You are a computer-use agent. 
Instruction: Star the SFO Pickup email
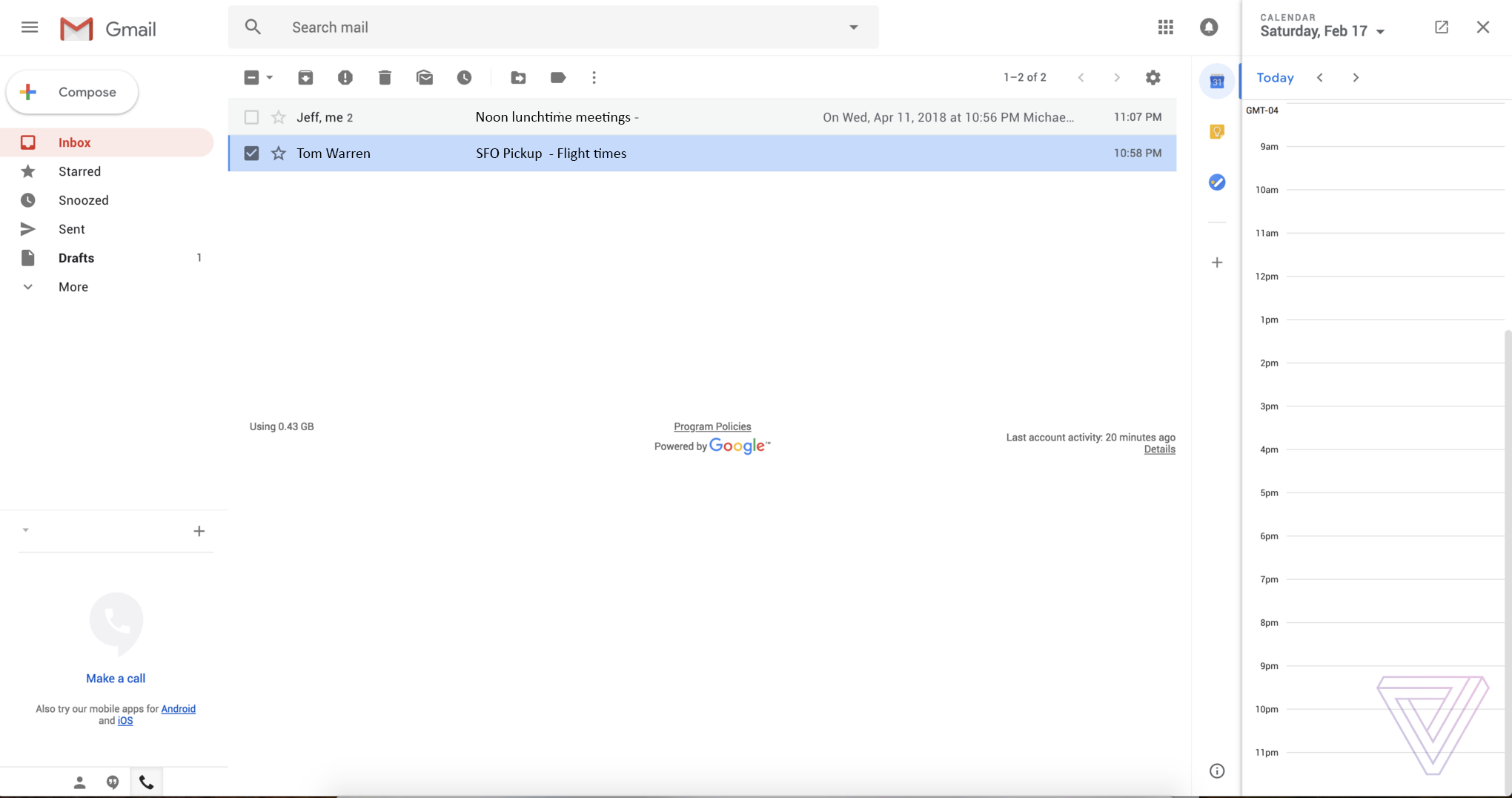click(x=278, y=153)
